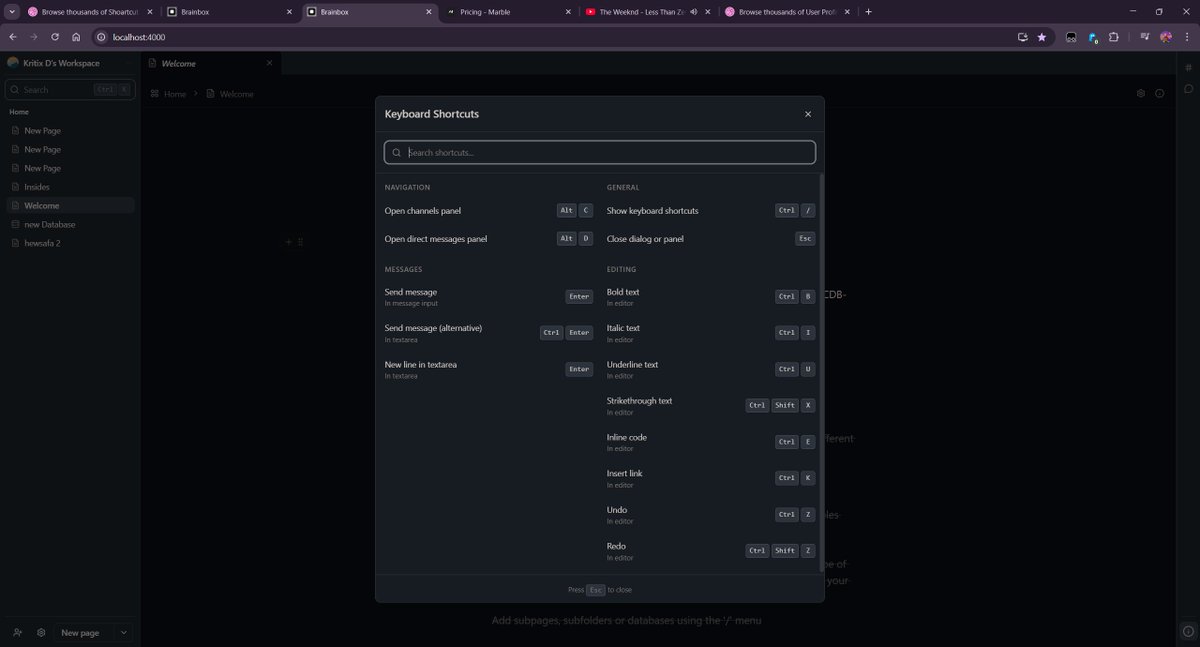
Task: Open channels hash icon in right rail
Action: point(1188,67)
